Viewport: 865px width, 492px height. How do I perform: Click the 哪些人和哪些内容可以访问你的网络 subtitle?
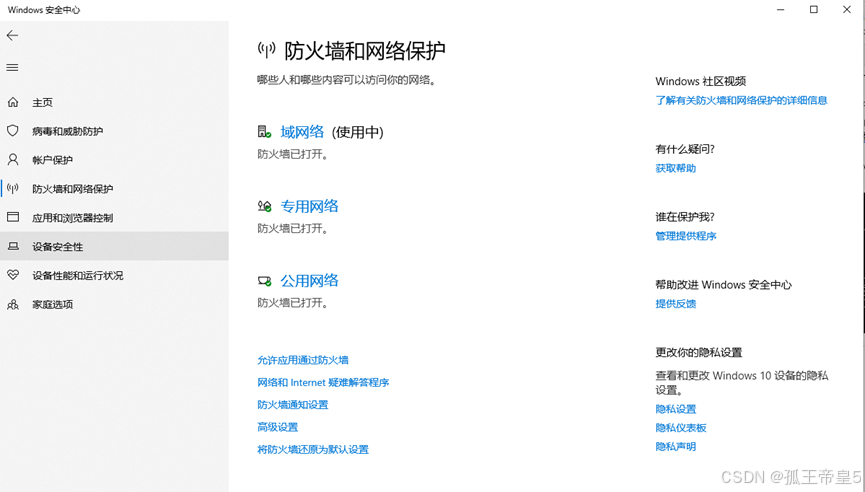coord(347,81)
